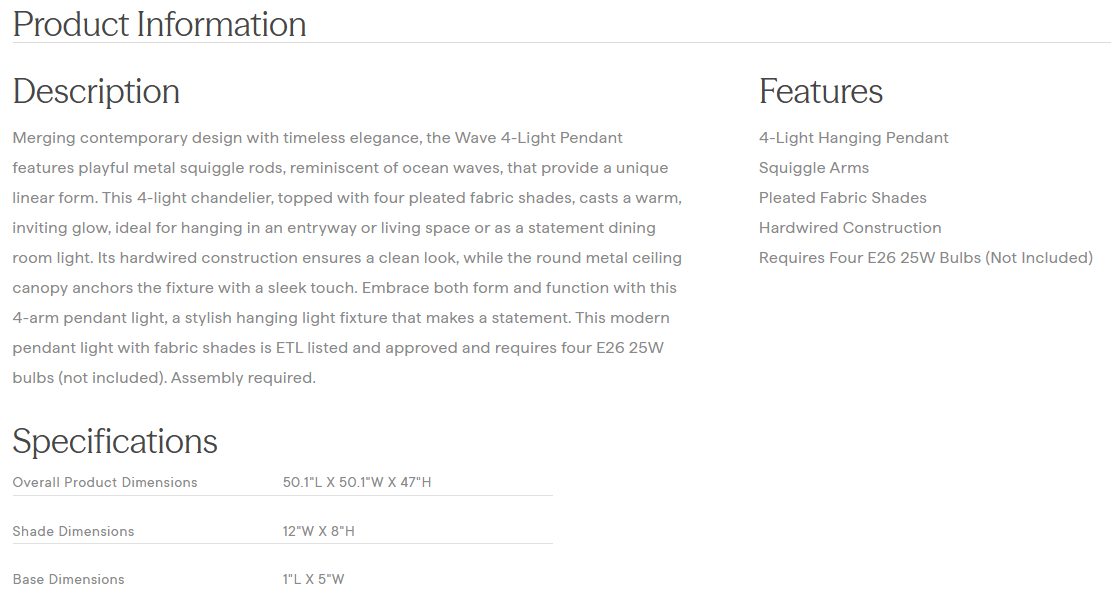The width and height of the screenshot is (1111, 589).
Task: Click the 1"L X 5"W base value
Action: coord(313,579)
